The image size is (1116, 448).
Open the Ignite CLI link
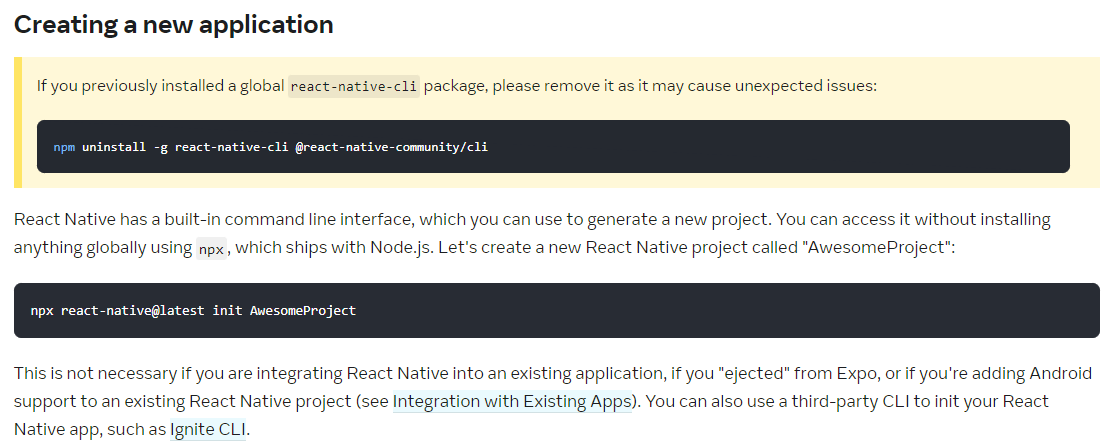pyautogui.click(x=208, y=429)
